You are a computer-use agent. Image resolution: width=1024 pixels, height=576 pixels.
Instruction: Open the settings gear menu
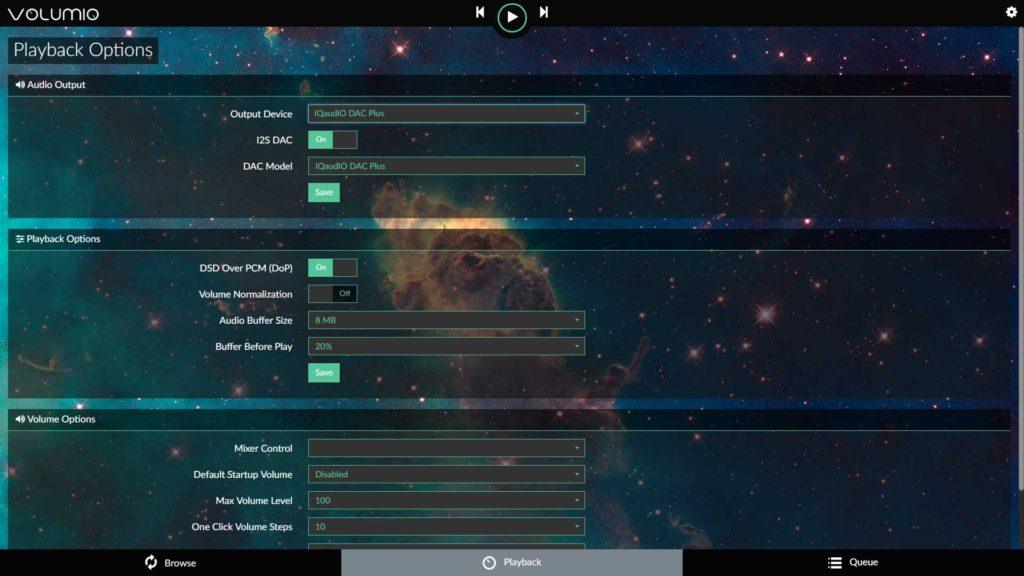pyautogui.click(x=1011, y=13)
